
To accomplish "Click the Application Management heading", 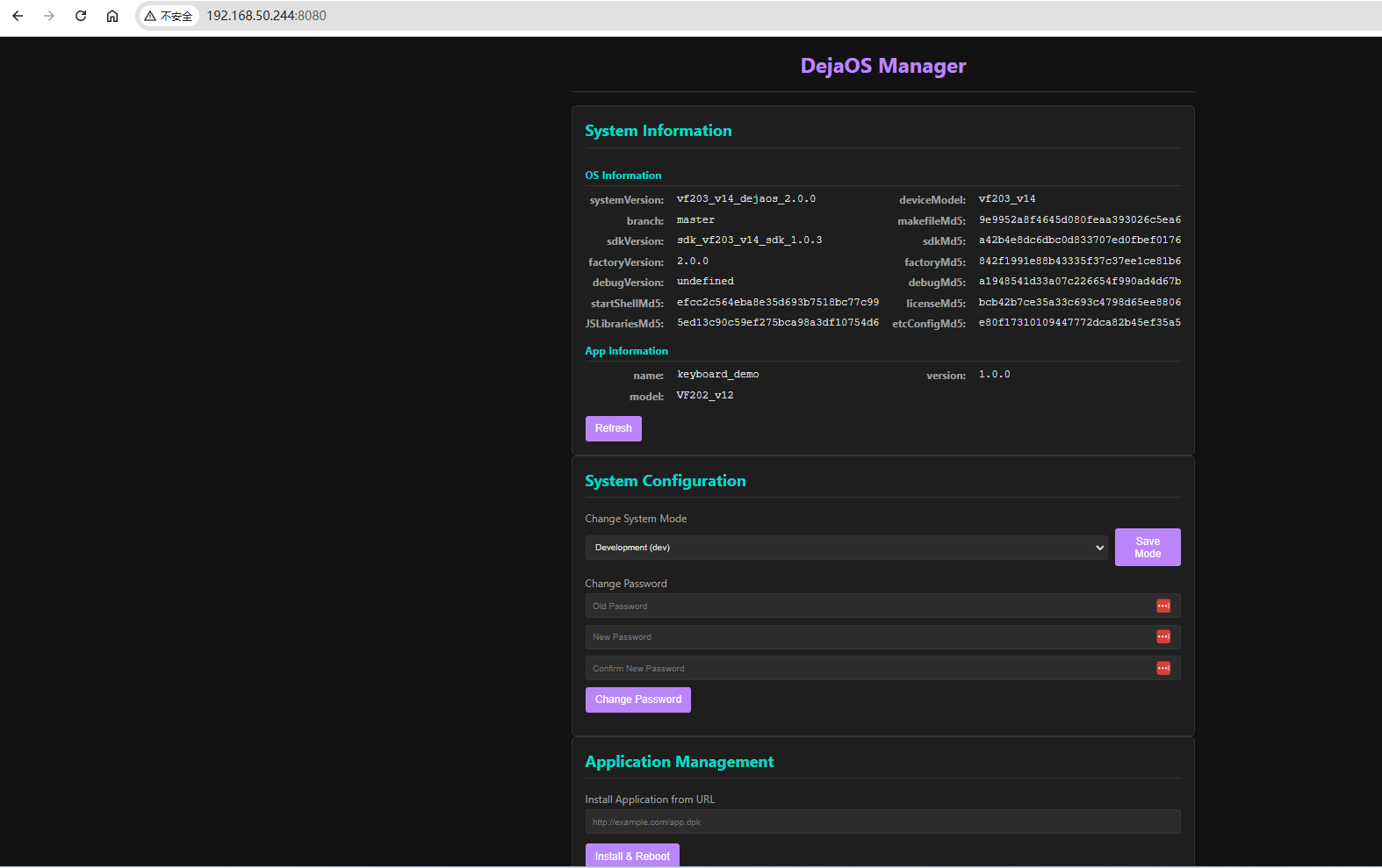I will click(680, 762).
